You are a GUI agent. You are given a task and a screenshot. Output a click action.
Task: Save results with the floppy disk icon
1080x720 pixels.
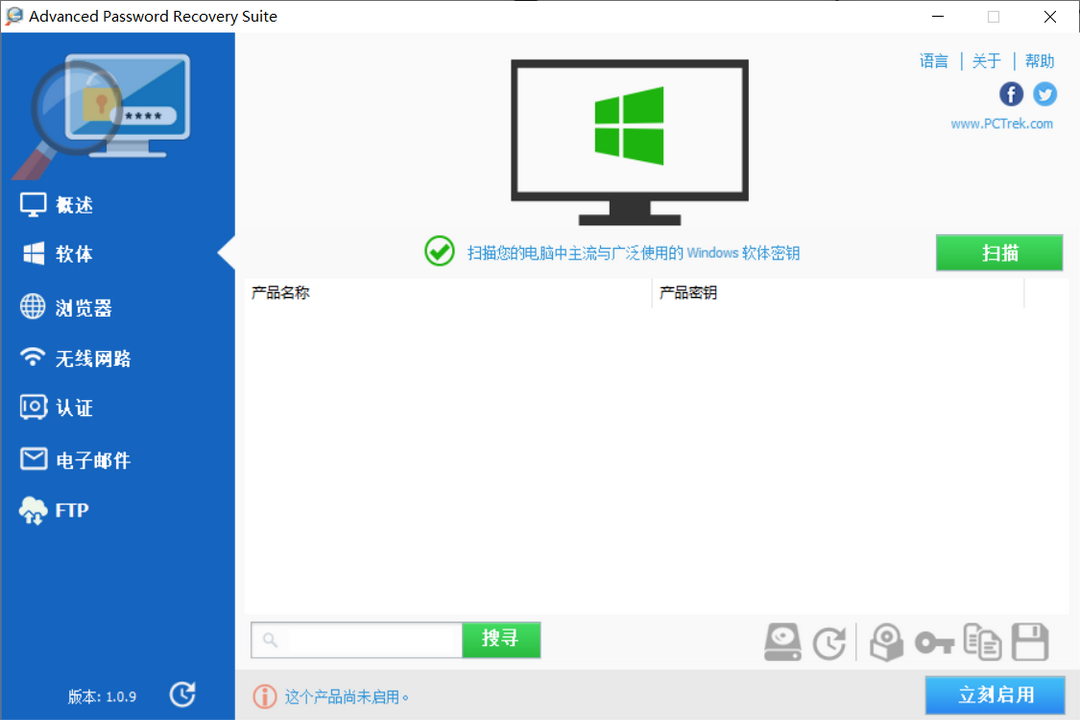click(1030, 641)
